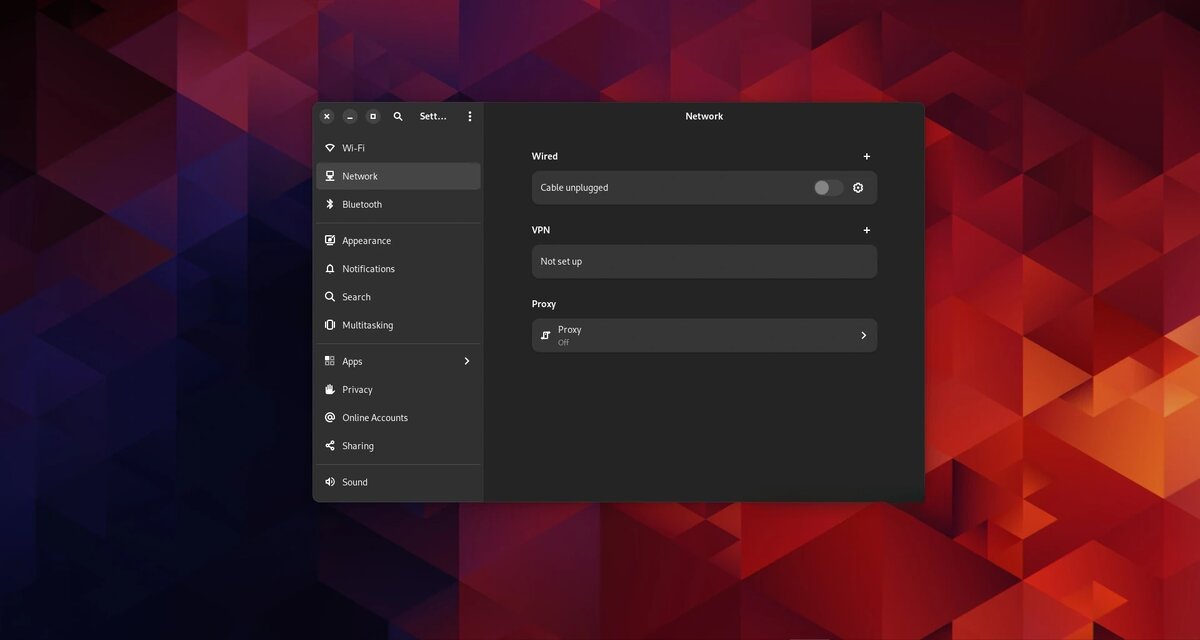This screenshot has width=1200, height=640.
Task: Select Network in the sidebar
Action: (x=360, y=175)
